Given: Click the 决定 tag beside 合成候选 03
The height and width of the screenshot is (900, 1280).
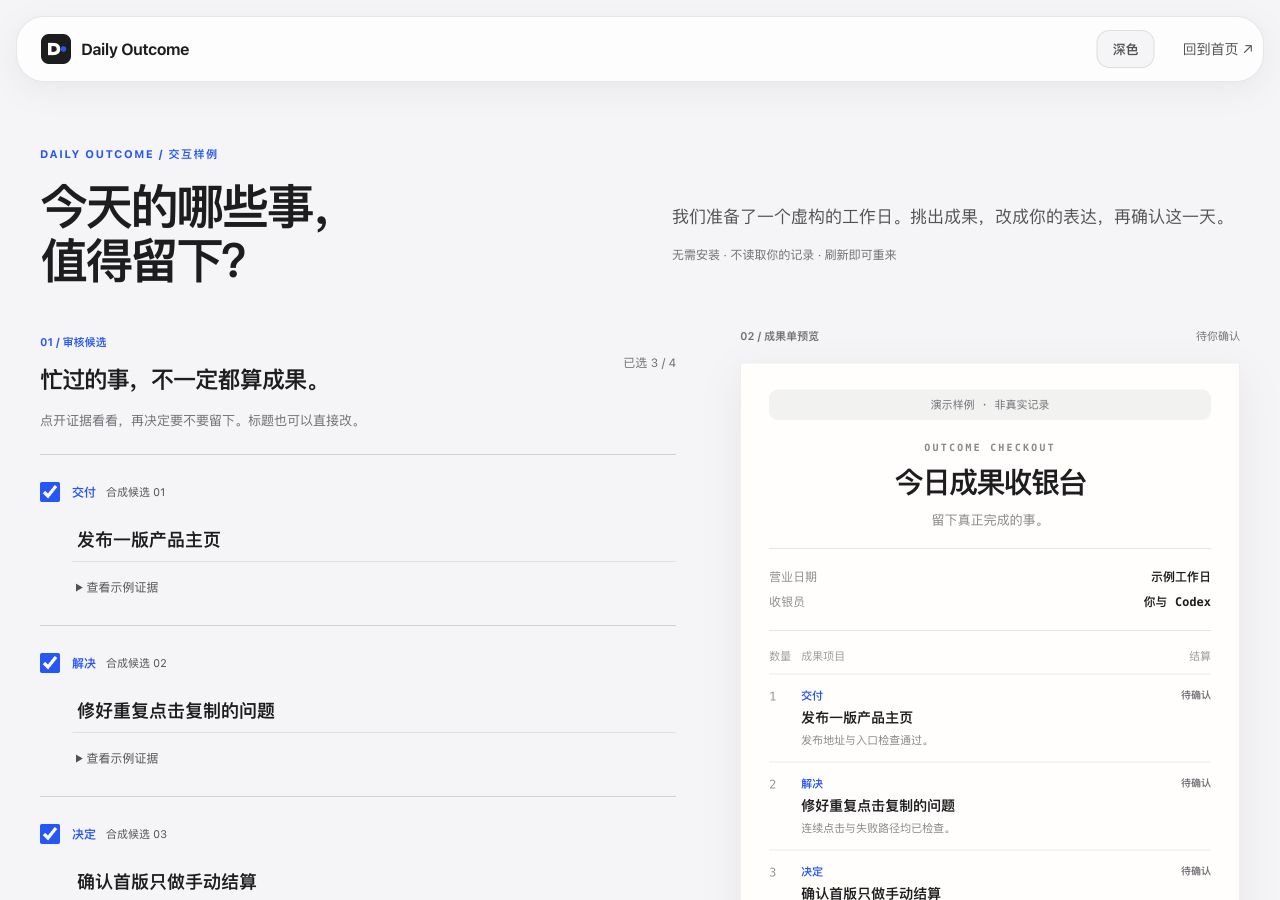Looking at the screenshot, I should pos(84,835).
